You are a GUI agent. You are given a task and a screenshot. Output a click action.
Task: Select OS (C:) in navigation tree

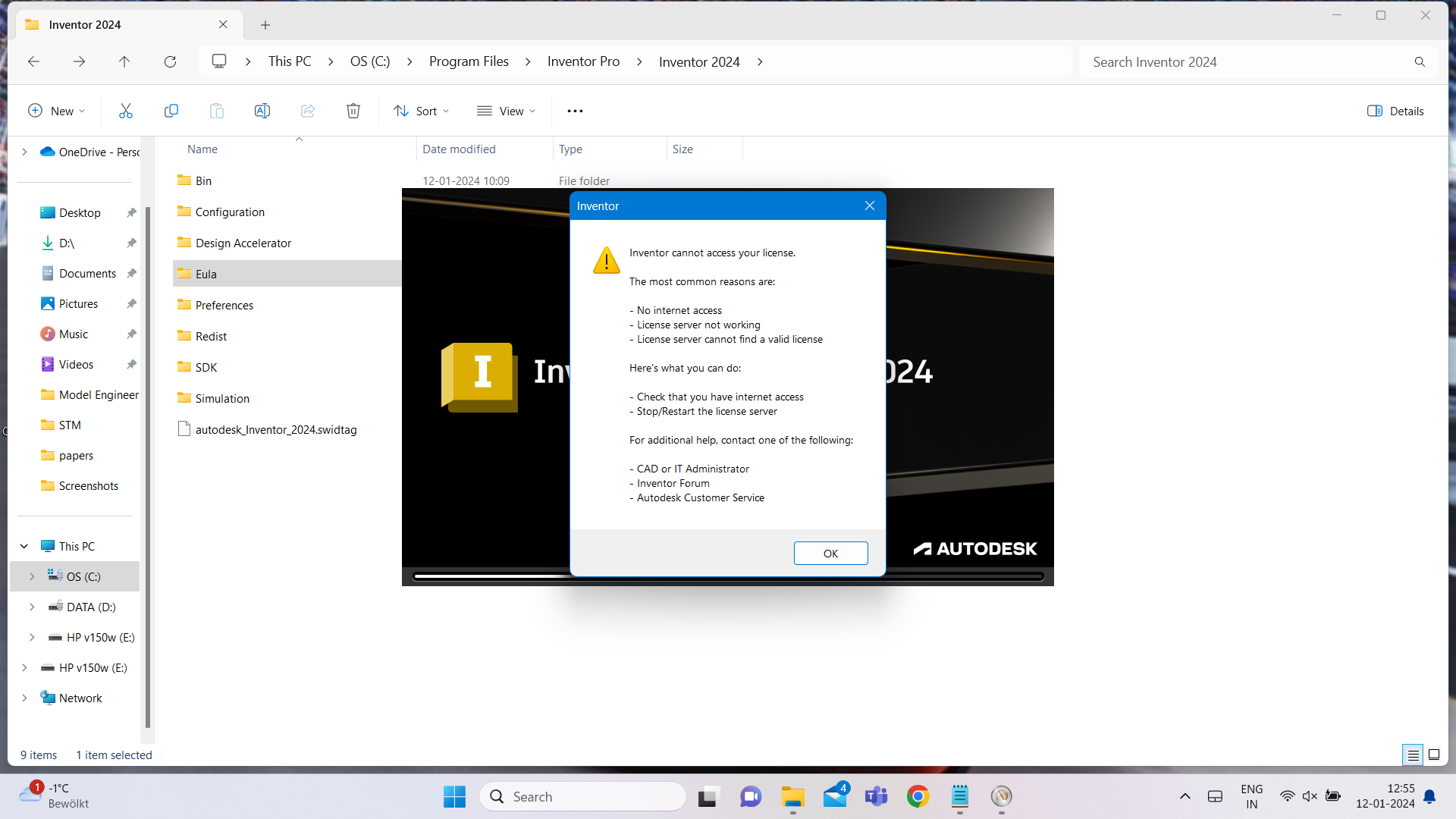[75, 576]
